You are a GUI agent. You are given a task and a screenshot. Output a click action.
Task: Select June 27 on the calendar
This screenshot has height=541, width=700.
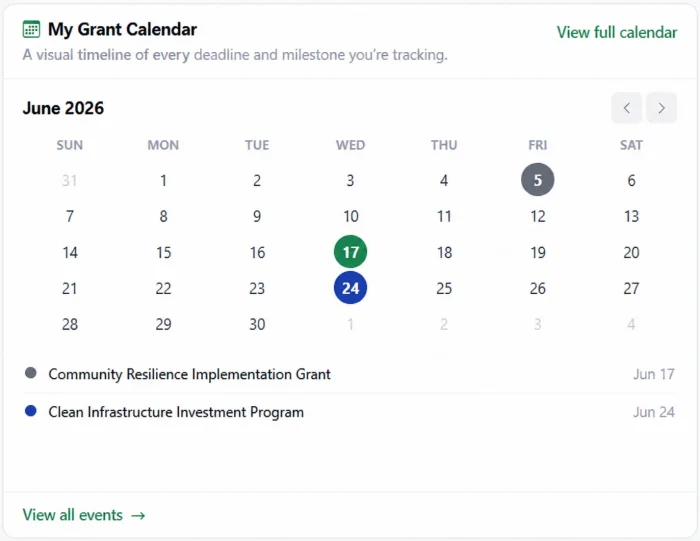(x=631, y=288)
